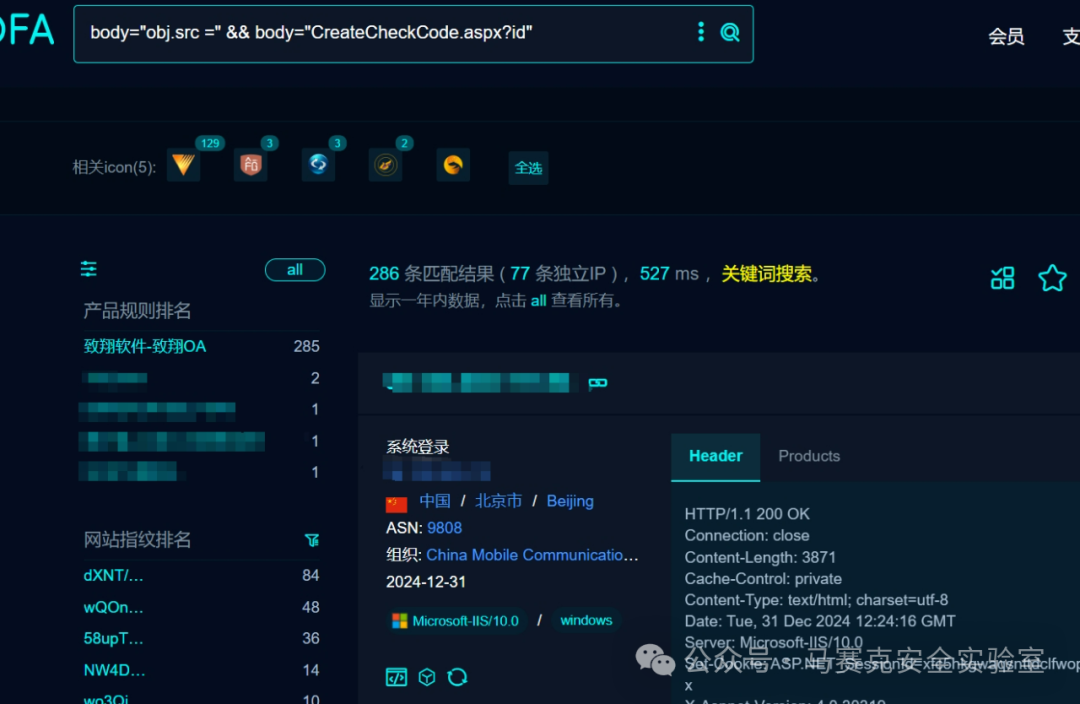Viewport: 1080px width, 704px height.
Task: Select fingerprint dXNT/… with 84 results
Action: pyautogui.click(x=114, y=575)
